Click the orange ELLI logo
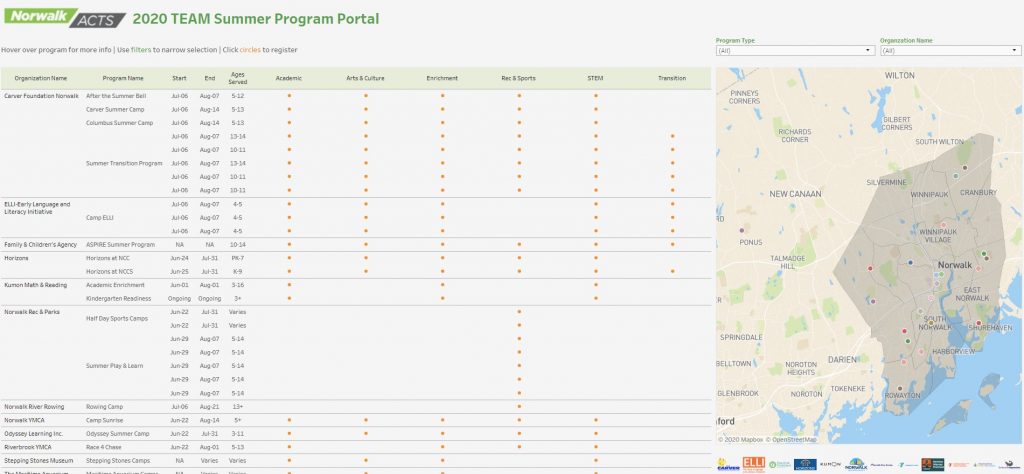The height and width of the screenshot is (474, 1024). (754, 464)
